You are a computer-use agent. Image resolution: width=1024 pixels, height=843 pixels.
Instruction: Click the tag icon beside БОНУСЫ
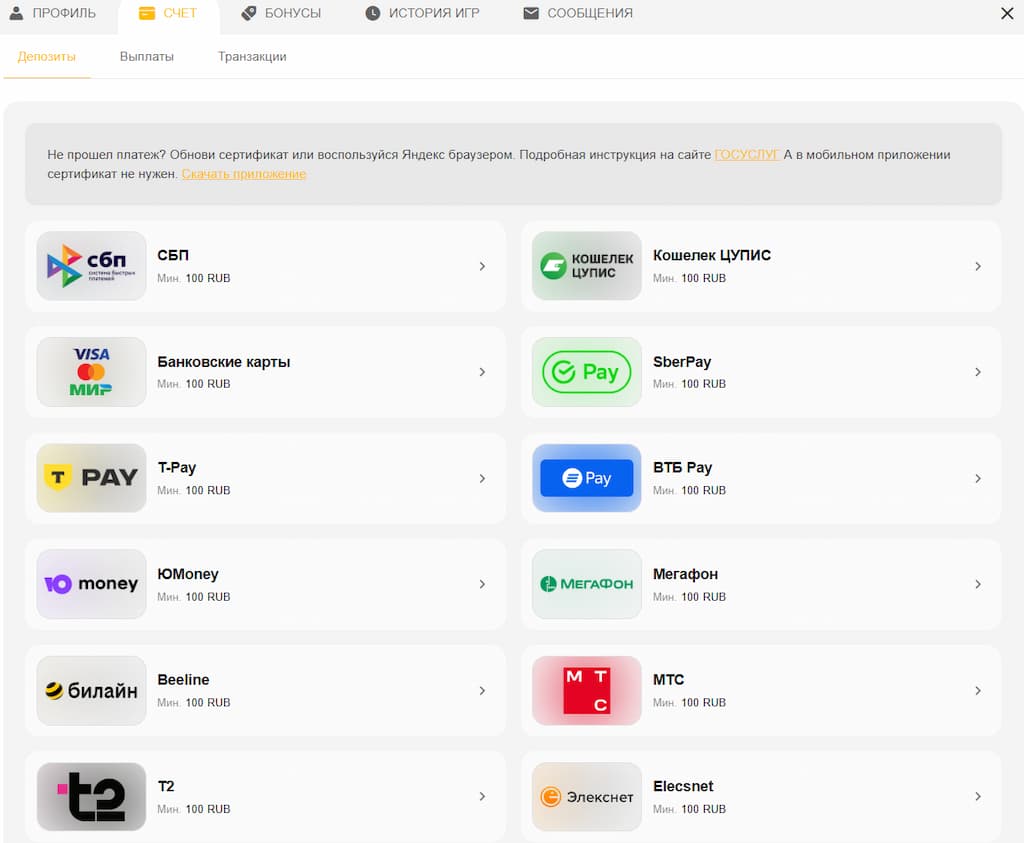tap(248, 13)
